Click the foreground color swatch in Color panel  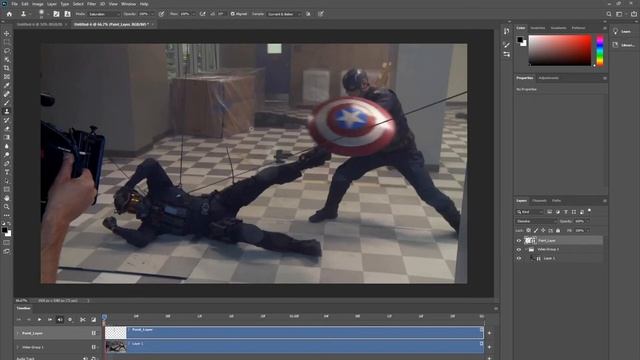click(x=520, y=40)
